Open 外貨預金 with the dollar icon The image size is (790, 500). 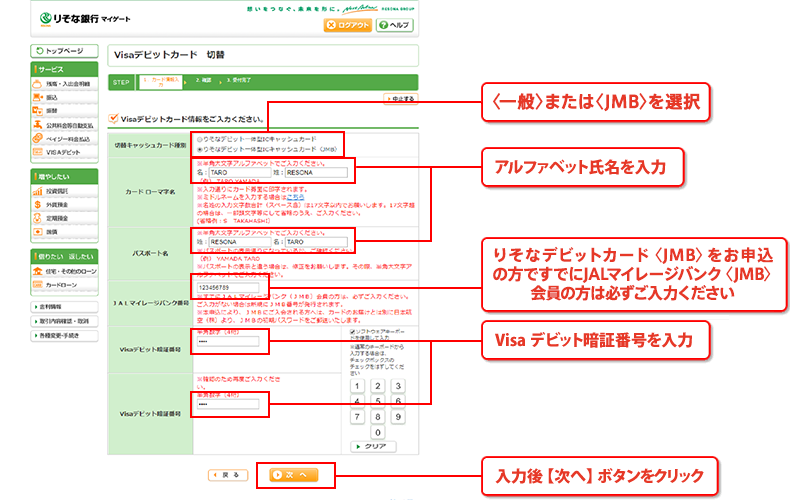click(64, 205)
